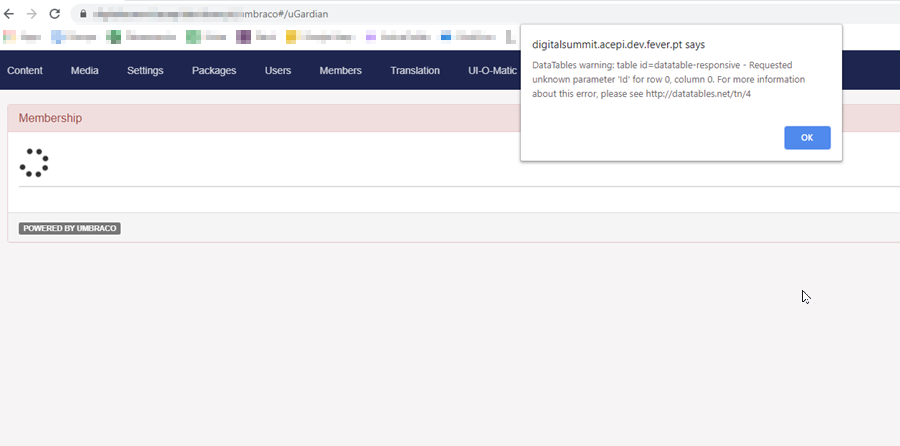This screenshot has width=900, height=446.
Task: Open the purple-icon bookmark in bookmarks bar
Action: (256, 37)
